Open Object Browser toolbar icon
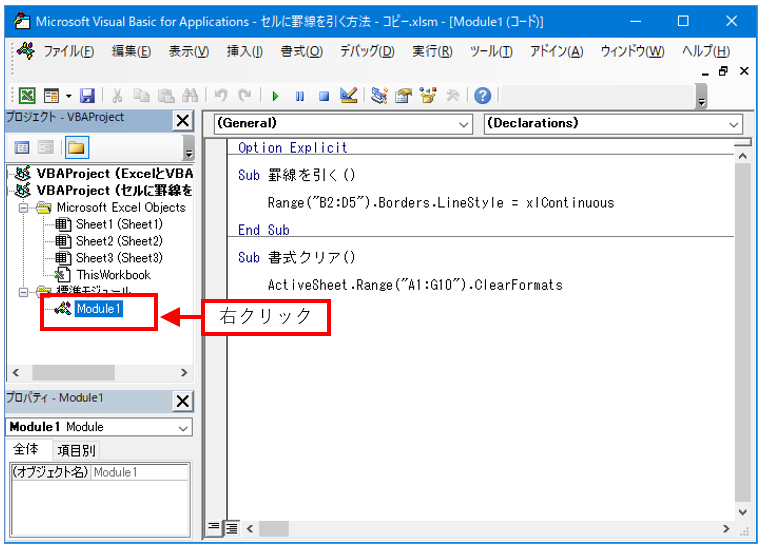 (x=428, y=95)
